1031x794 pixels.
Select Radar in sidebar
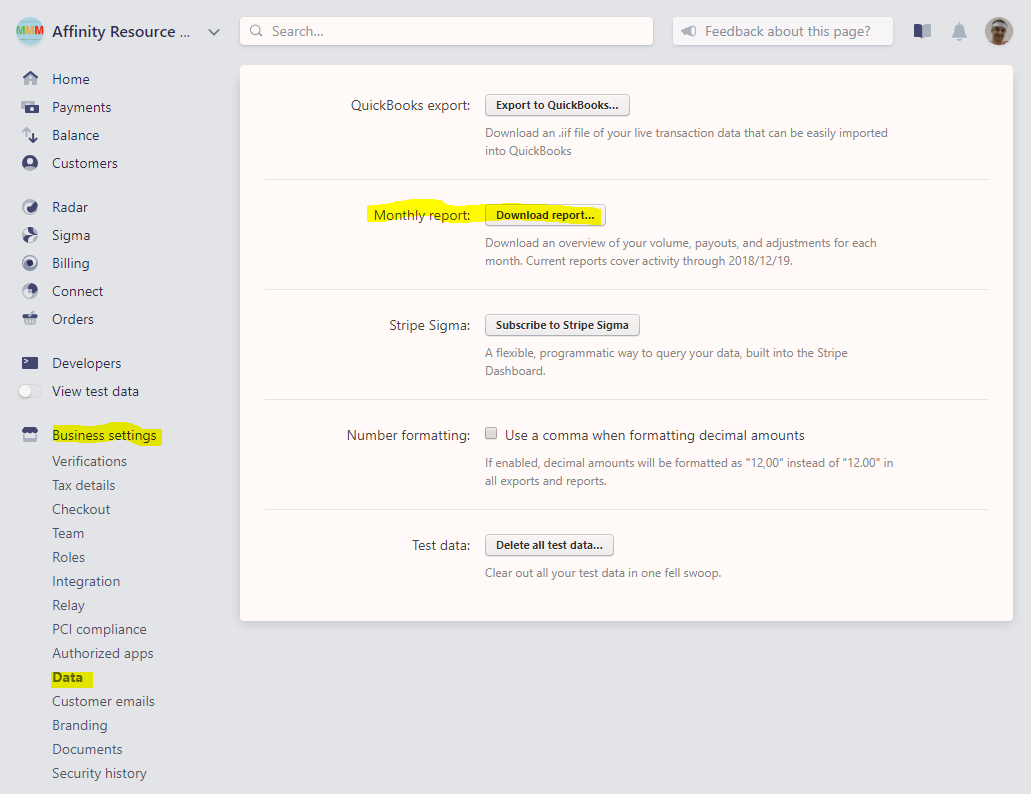point(70,207)
